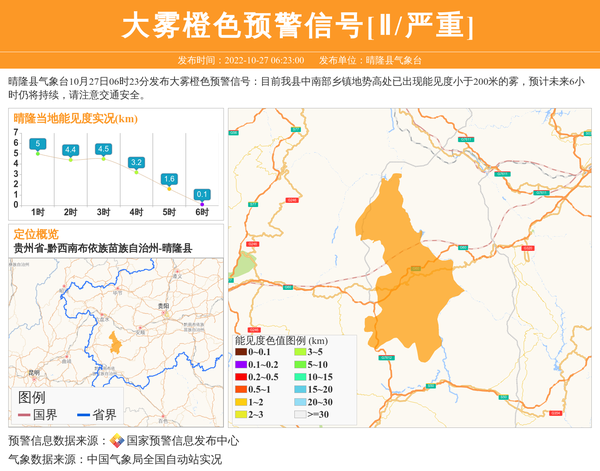Choose the 1~2 yellow-orange legend swatch
Viewport: 600px width, 471px height.
tap(241, 402)
